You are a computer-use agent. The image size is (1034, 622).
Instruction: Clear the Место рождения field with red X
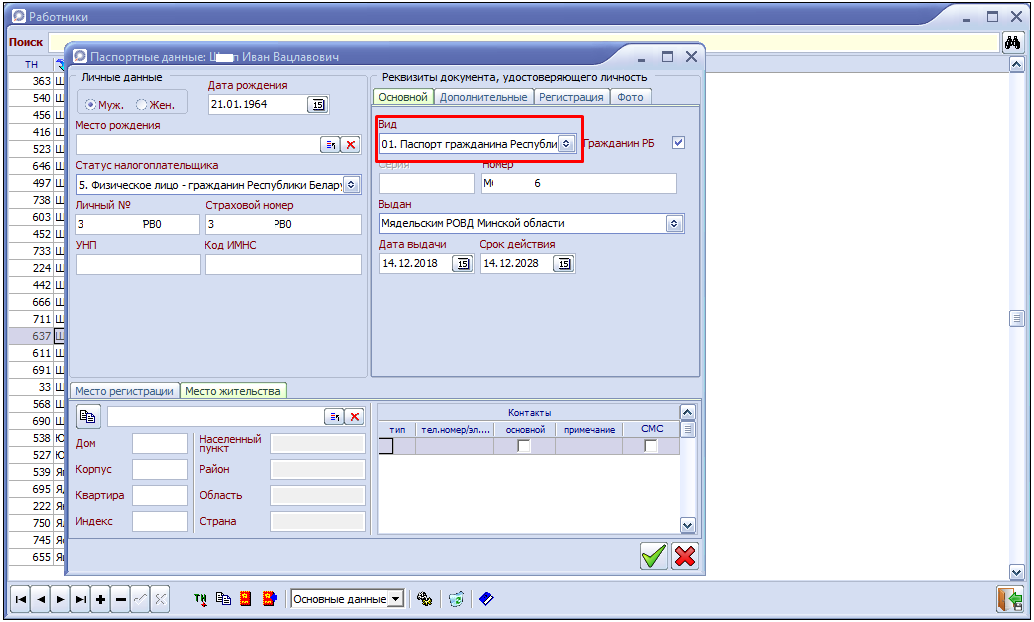pyautogui.click(x=350, y=145)
